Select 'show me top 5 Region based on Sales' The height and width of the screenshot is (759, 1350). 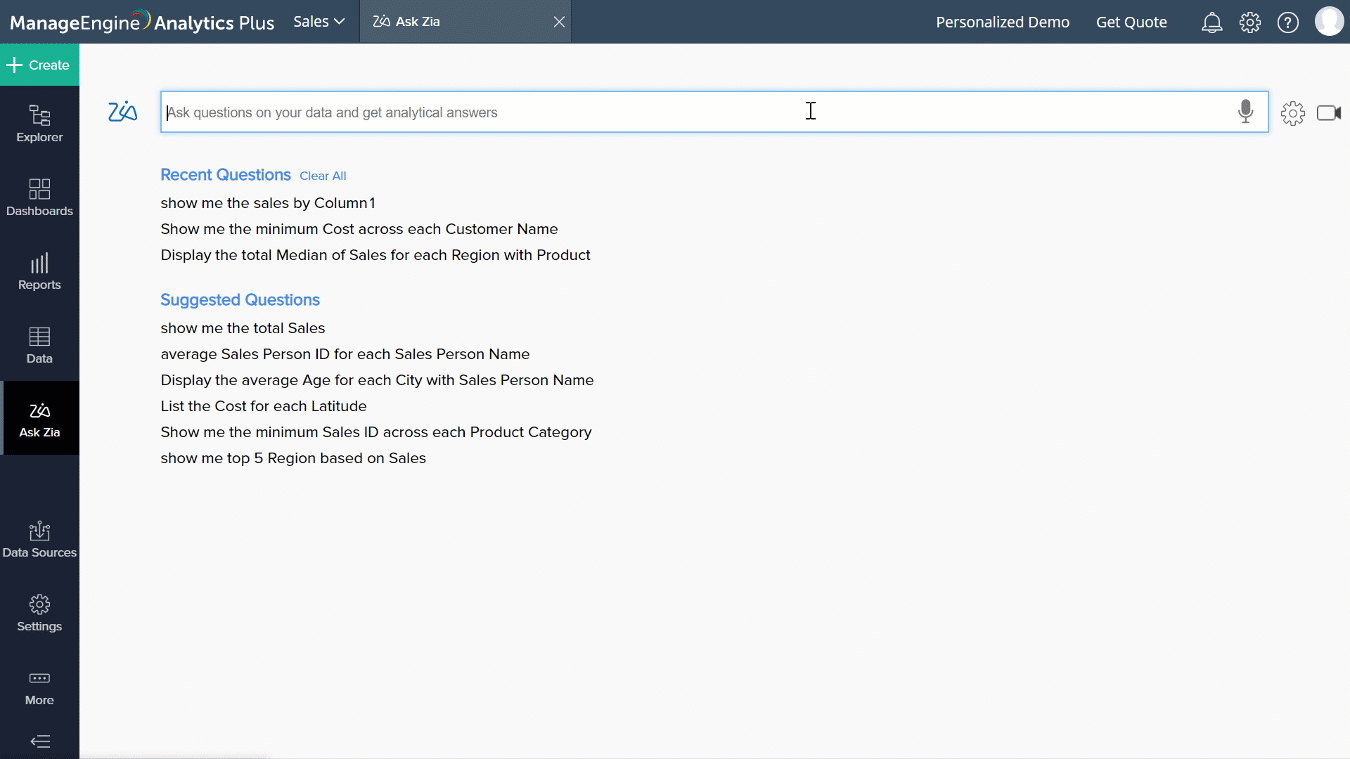coord(293,458)
